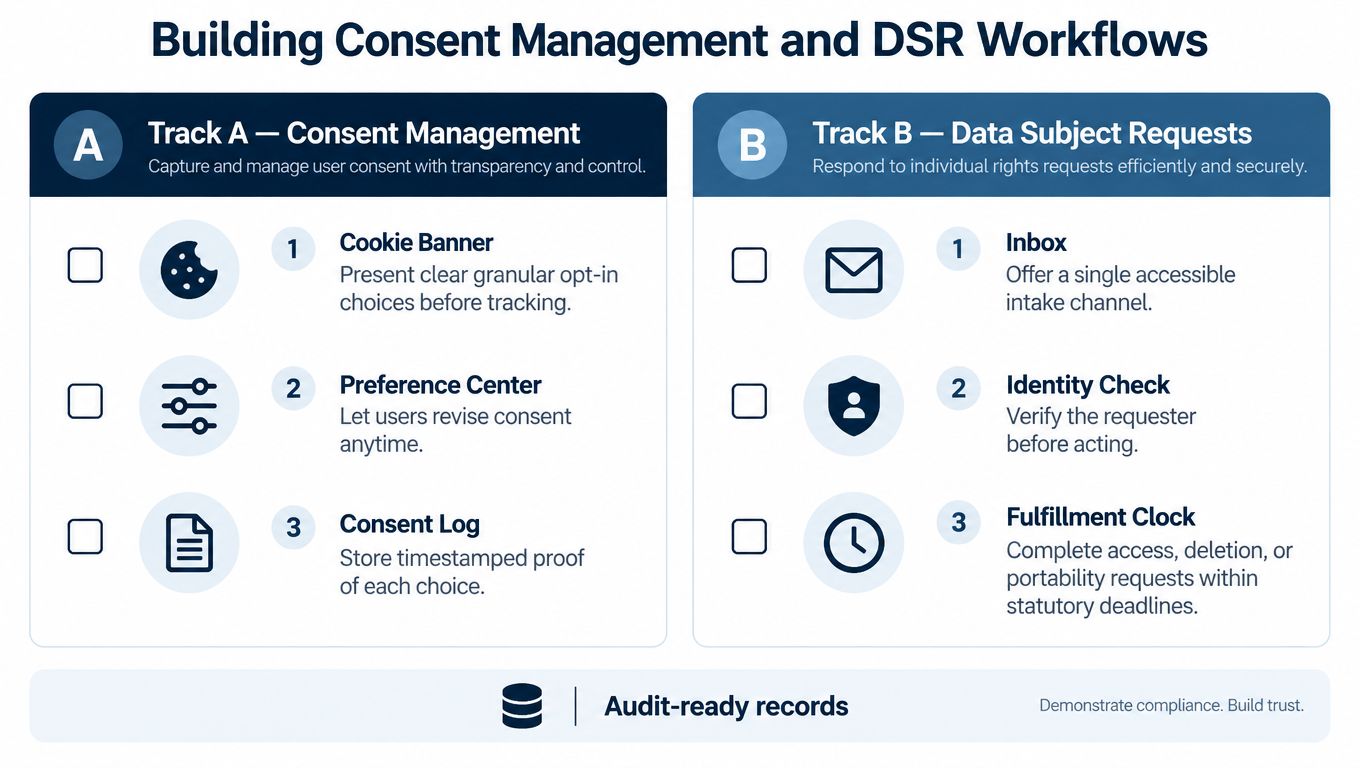This screenshot has width=1360, height=768.
Task: Click the circular B badge of Track B
Action: point(752,145)
